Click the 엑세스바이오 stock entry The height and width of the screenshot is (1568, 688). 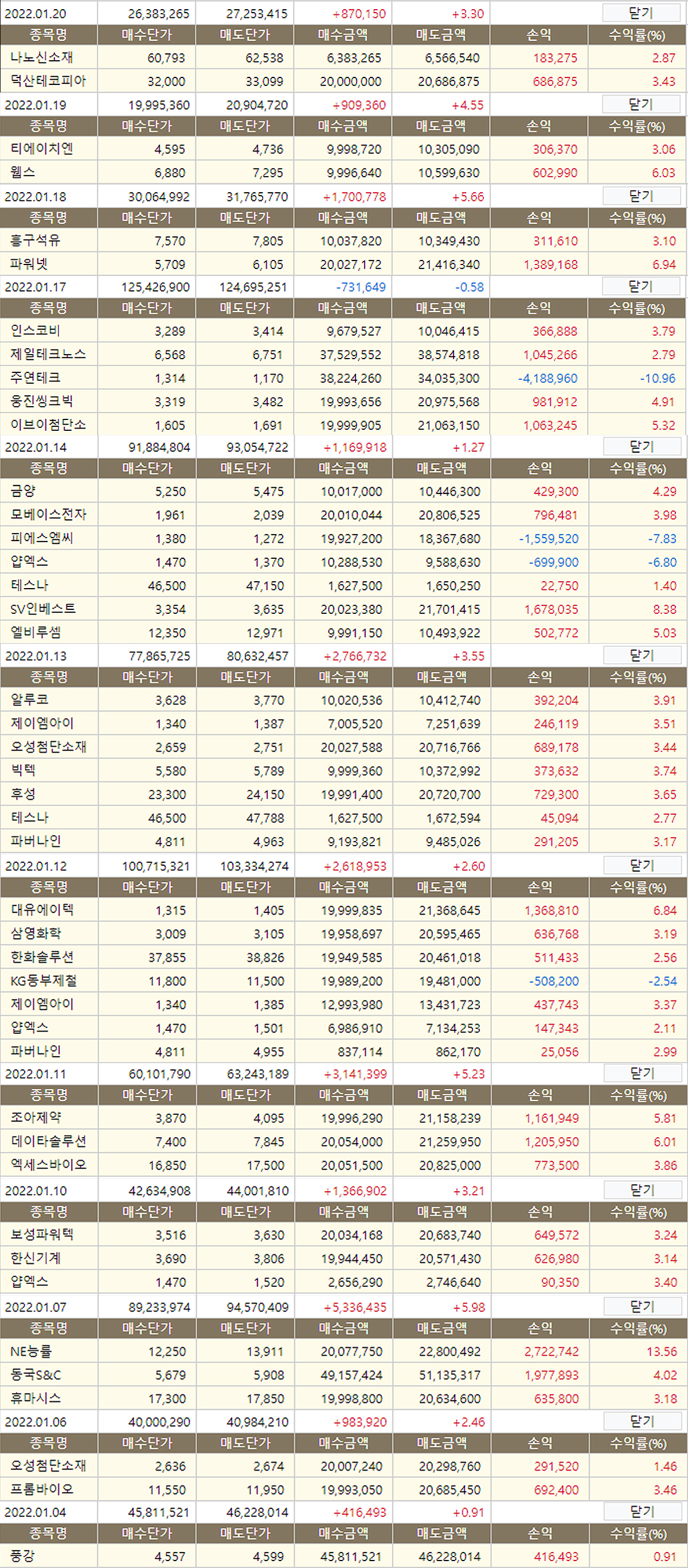(x=49, y=1165)
